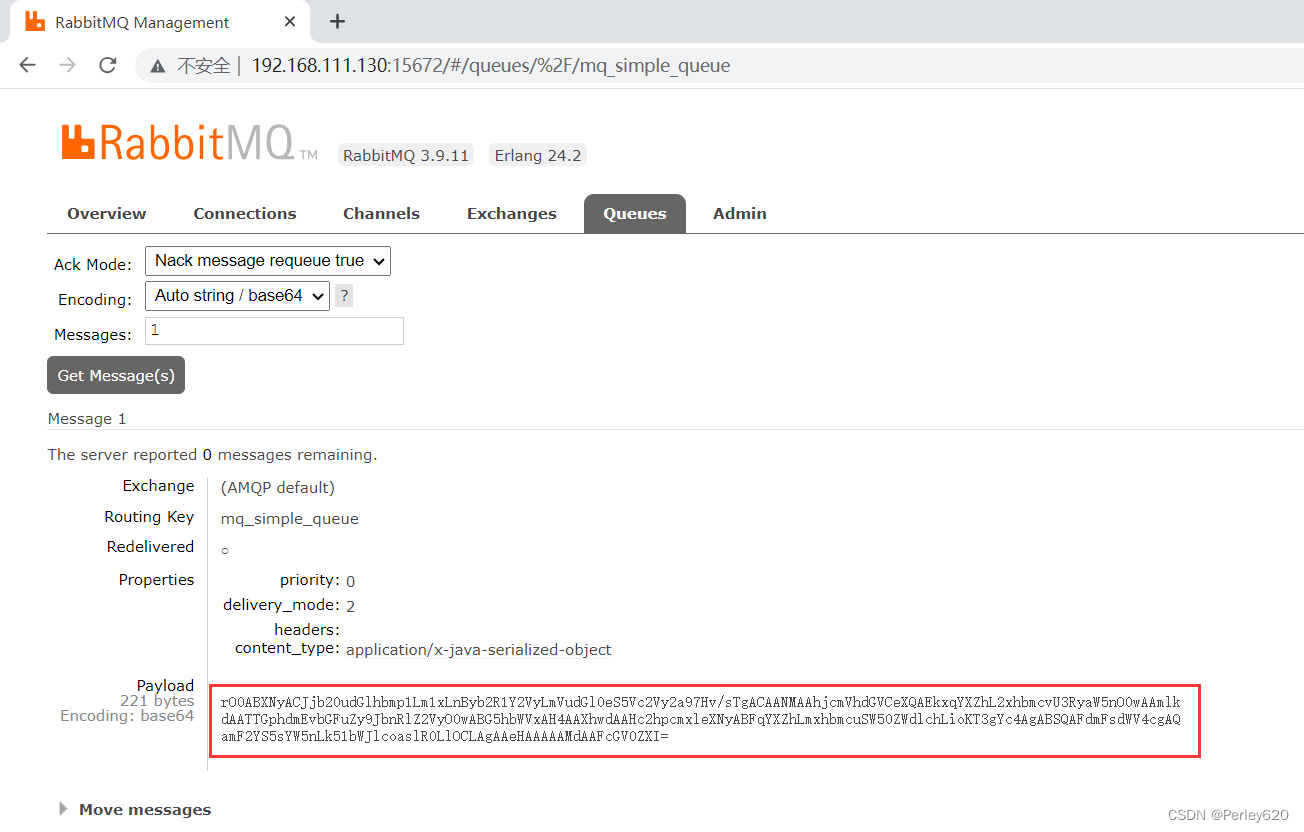The image size is (1304, 832).
Task: Click the (AMQP default) exchange value
Action: 278,488
